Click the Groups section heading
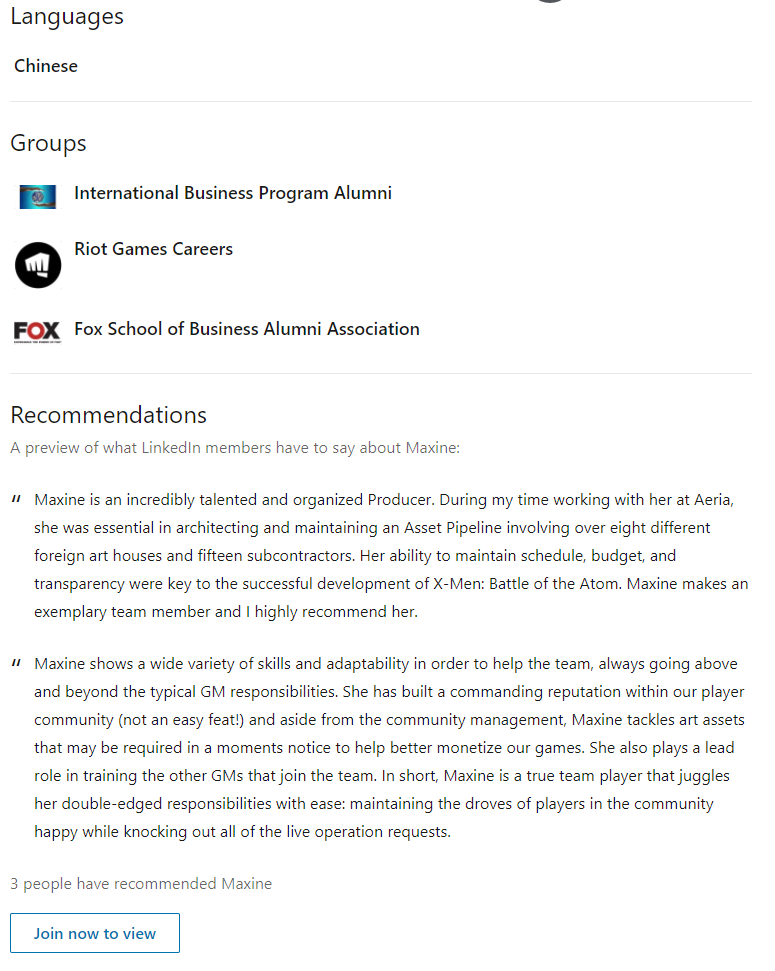 (48, 143)
